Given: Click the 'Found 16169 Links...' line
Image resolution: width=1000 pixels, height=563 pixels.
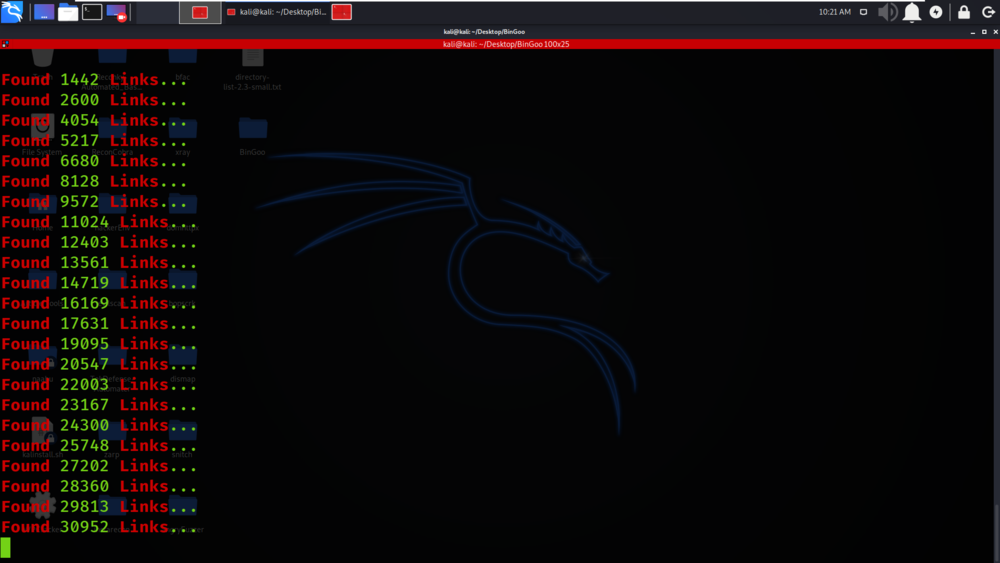Looking at the screenshot, I should (x=99, y=303).
